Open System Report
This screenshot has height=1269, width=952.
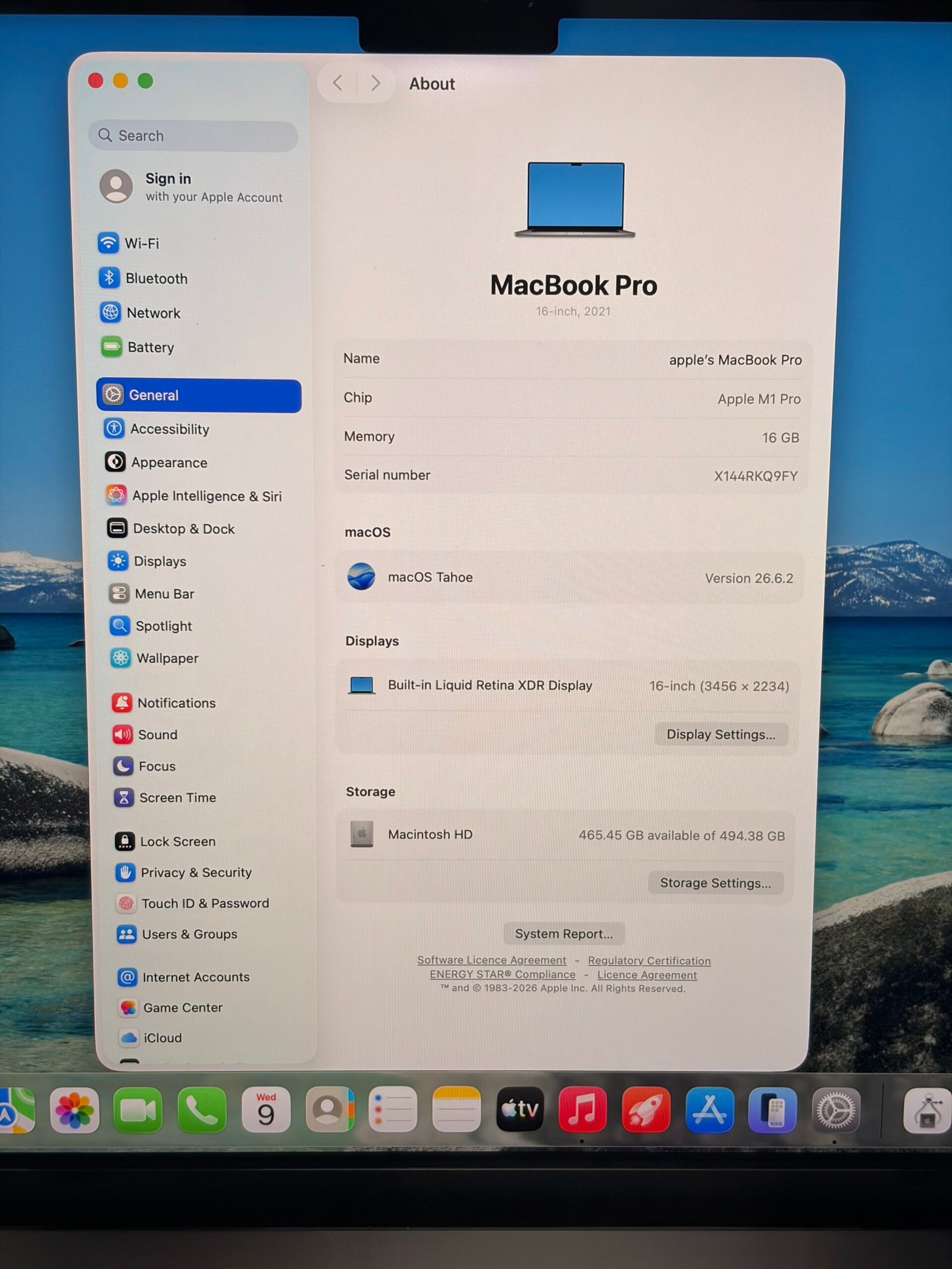(564, 934)
